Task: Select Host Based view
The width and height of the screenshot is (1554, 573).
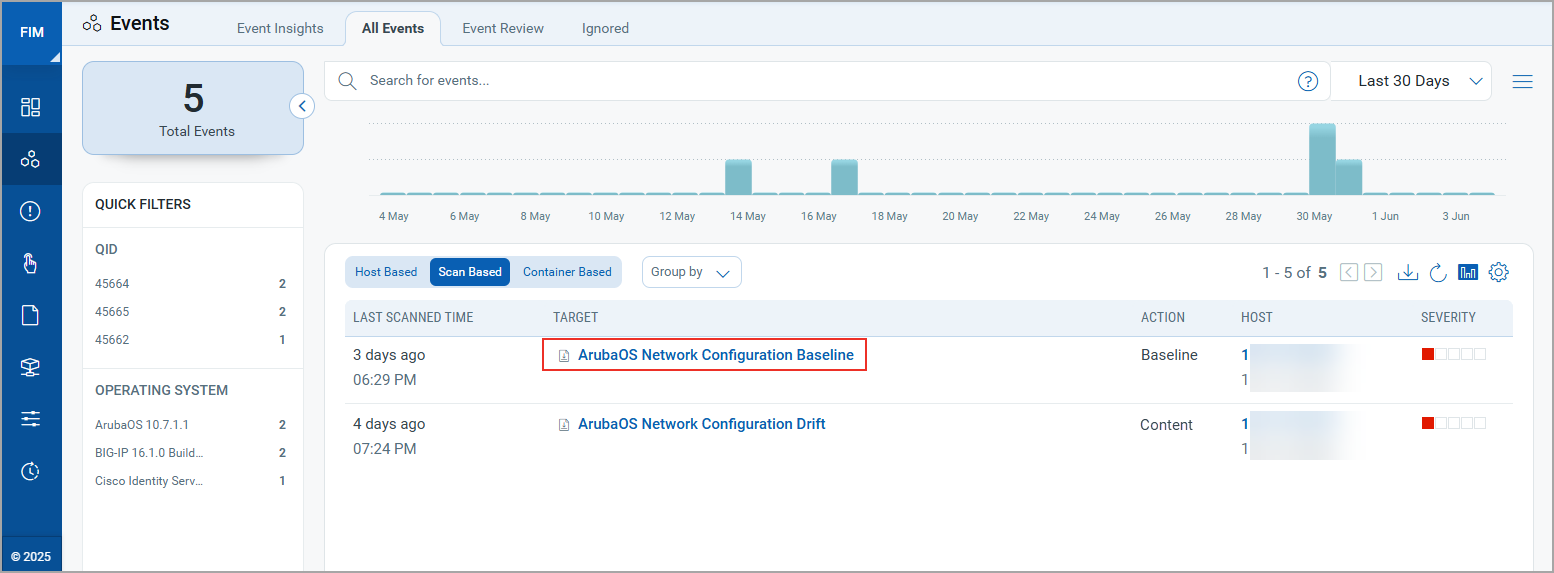Action: (386, 272)
